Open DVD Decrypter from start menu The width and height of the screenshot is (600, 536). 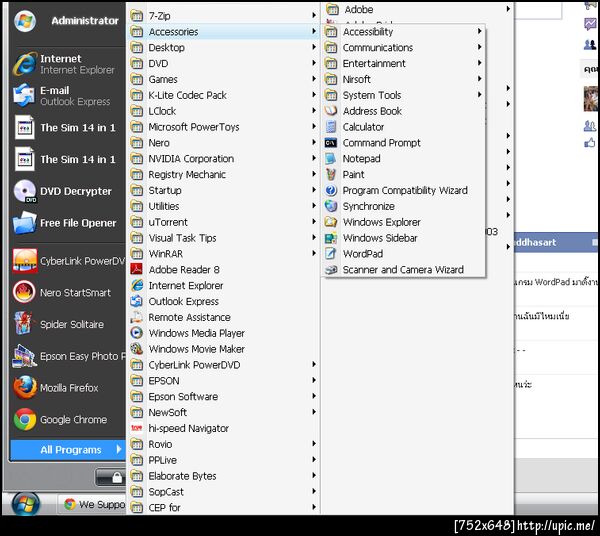67,191
